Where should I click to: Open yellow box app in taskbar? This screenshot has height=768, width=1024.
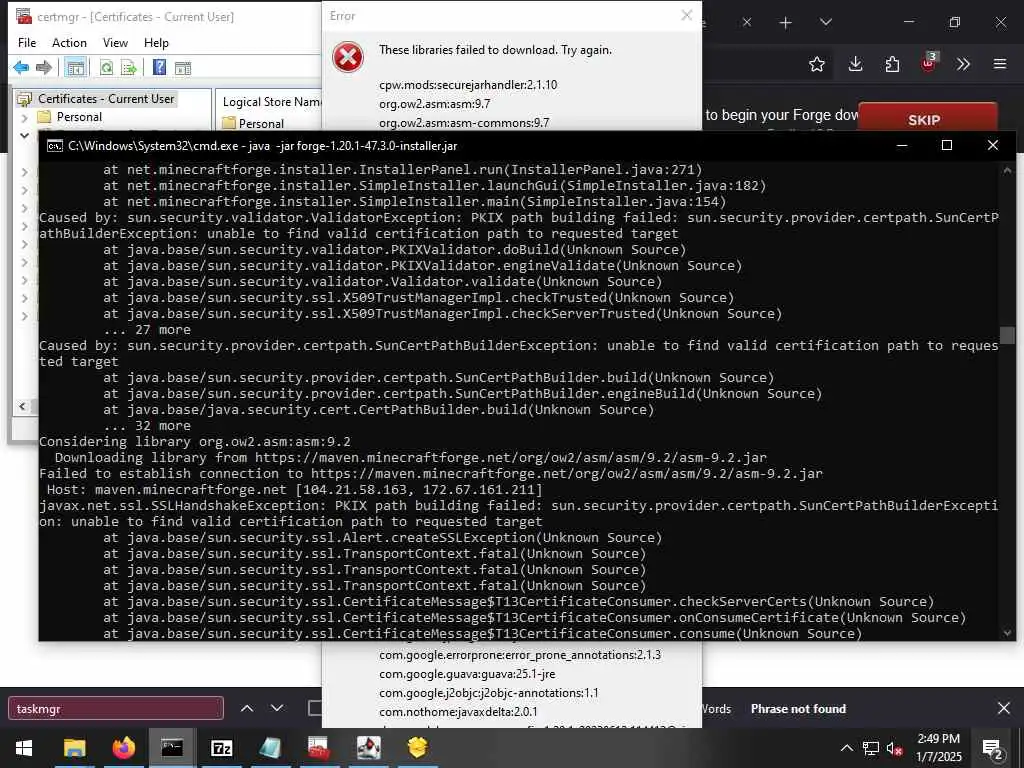click(418, 748)
